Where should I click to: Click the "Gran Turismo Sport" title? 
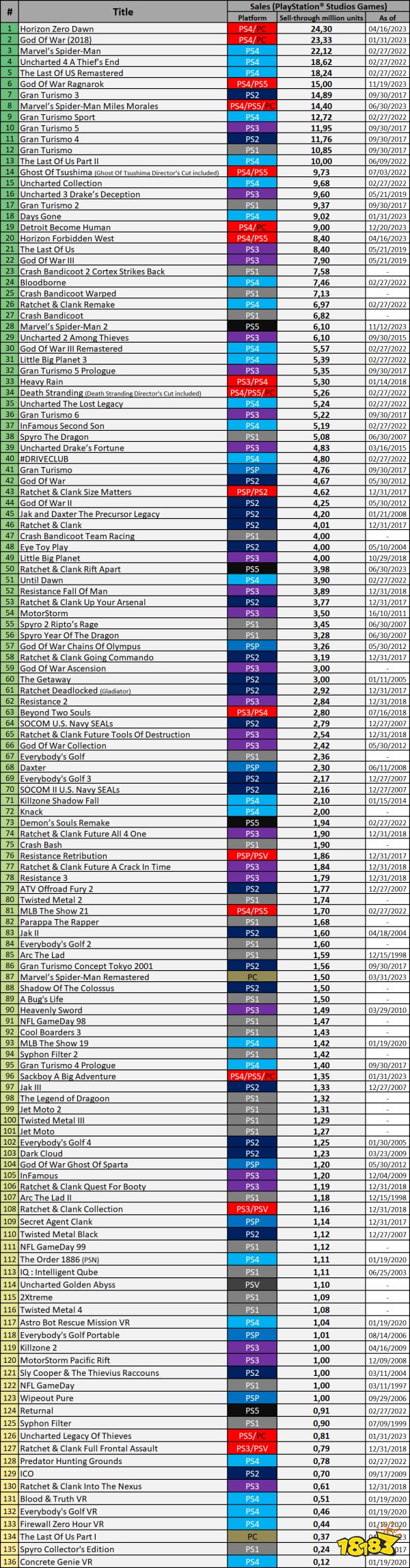click(x=57, y=117)
